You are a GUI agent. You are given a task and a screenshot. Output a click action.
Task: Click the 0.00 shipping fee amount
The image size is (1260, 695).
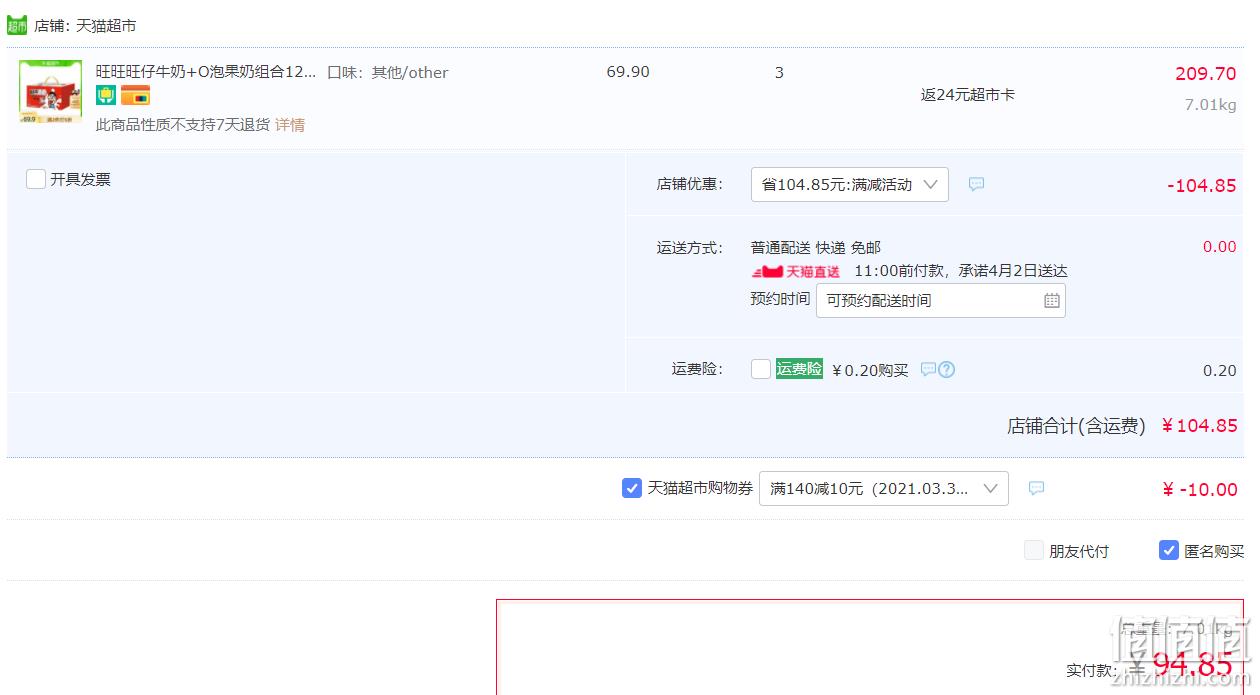tap(1220, 247)
